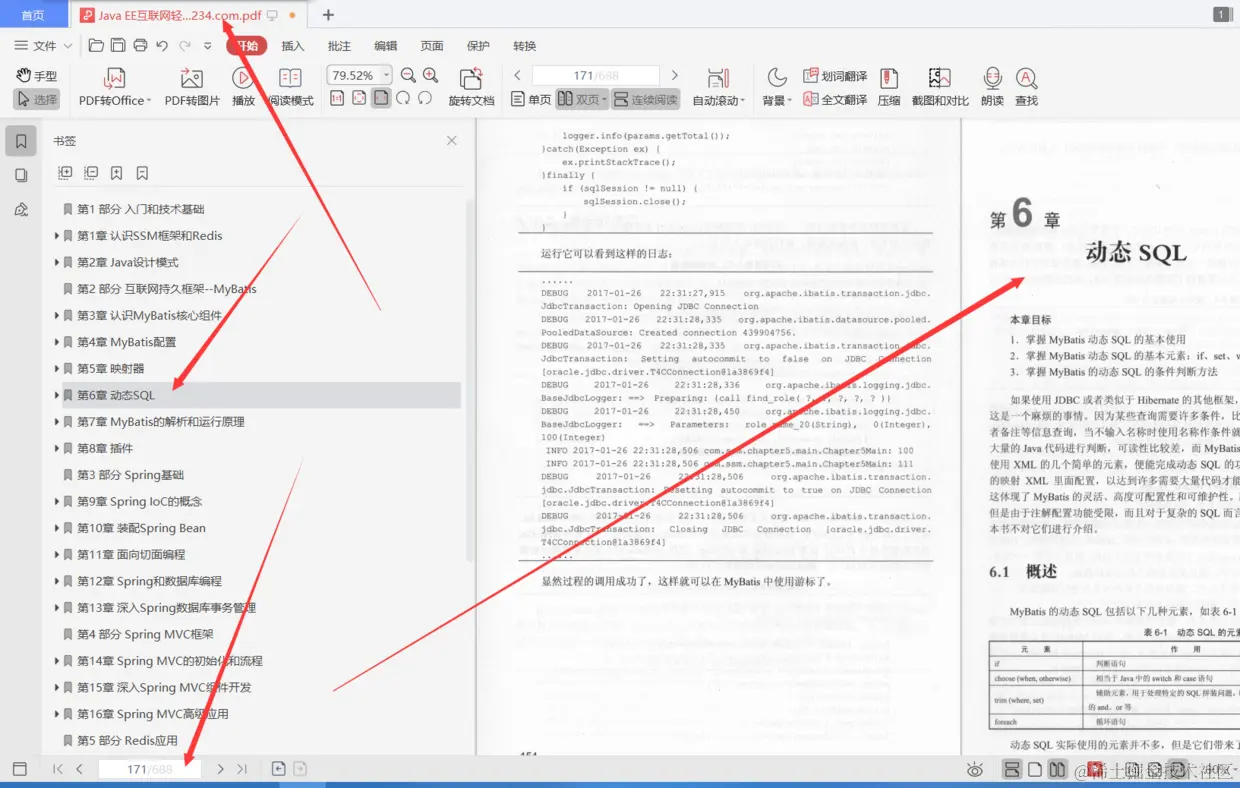1240x788 pixels.
Task: Expand quick access toolbar options
Action: point(208,45)
